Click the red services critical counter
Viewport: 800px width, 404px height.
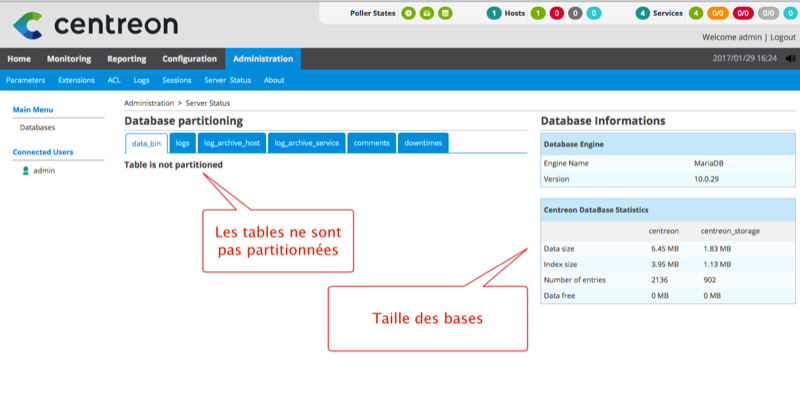pos(743,13)
